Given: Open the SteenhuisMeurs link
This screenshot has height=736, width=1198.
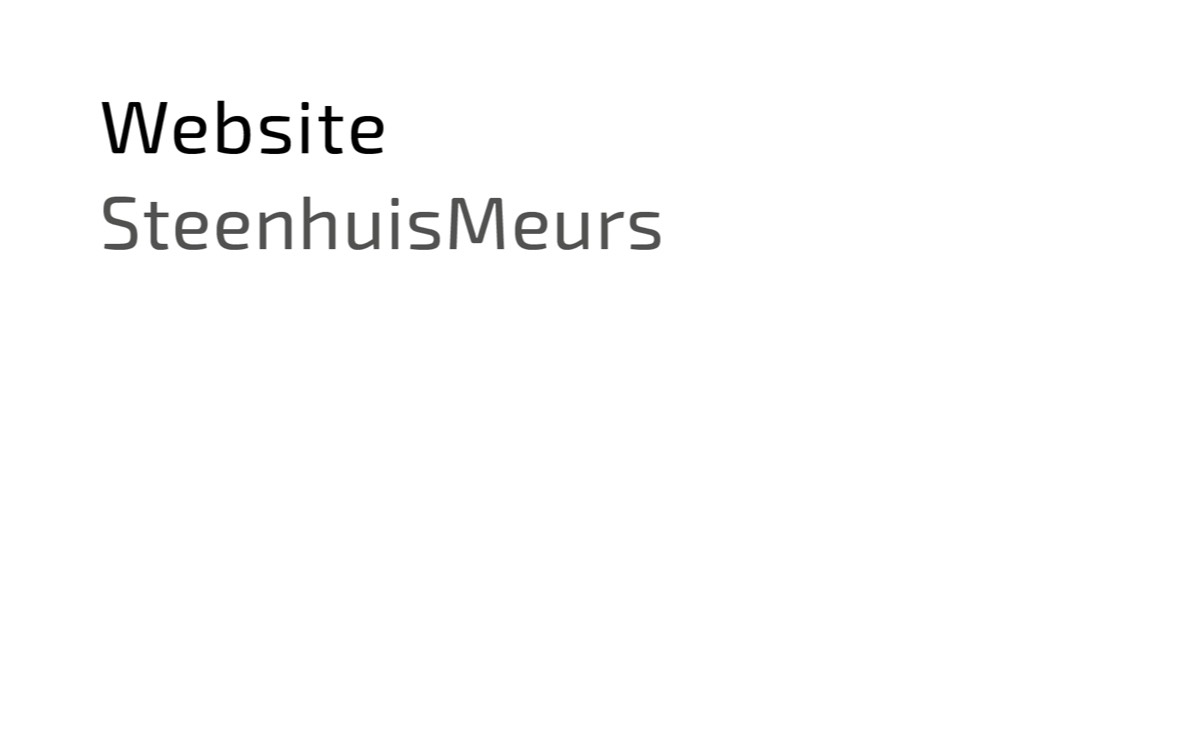Looking at the screenshot, I should pyautogui.click(x=381, y=223).
